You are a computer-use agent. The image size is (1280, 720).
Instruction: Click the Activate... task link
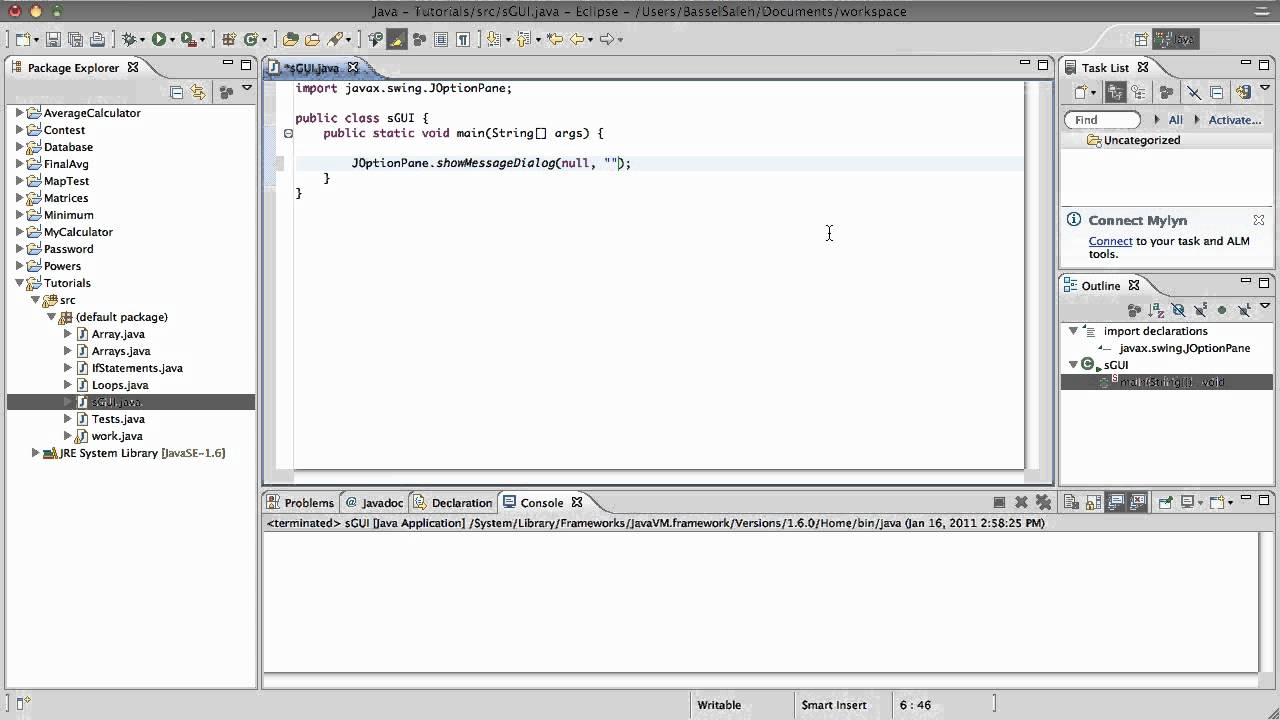pos(1235,120)
